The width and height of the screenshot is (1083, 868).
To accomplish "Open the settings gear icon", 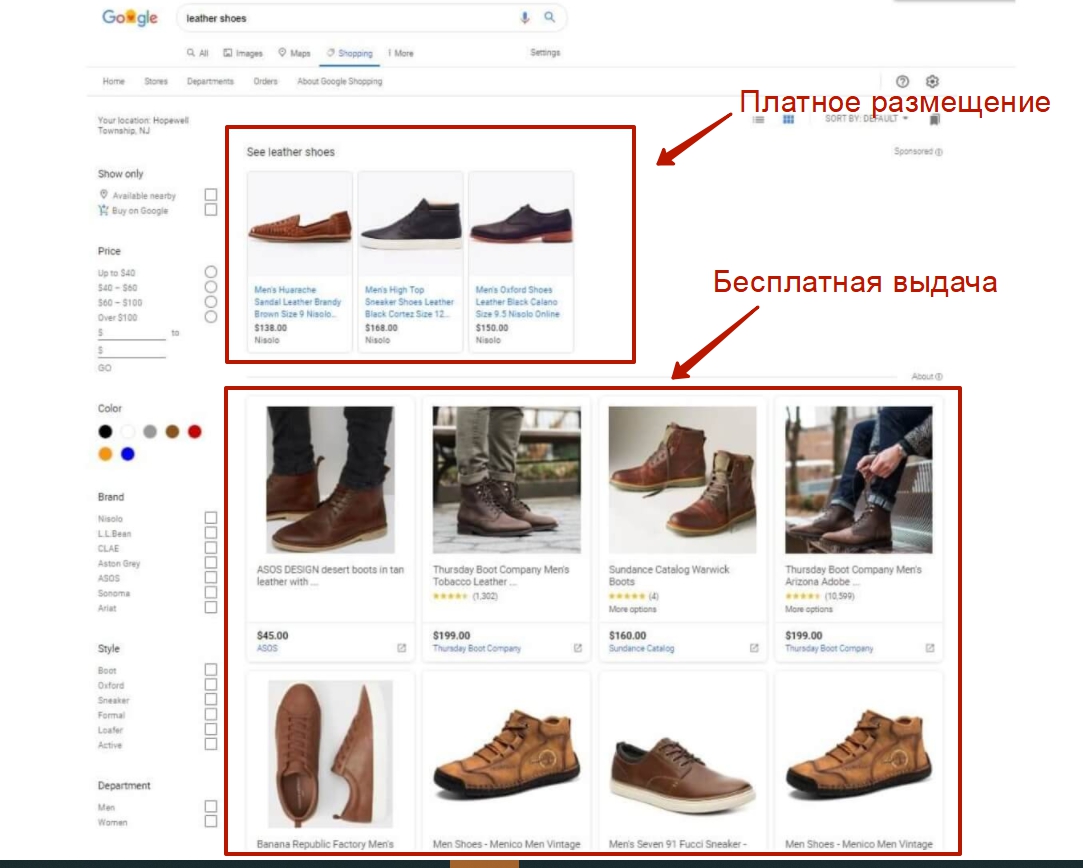I will (x=932, y=81).
